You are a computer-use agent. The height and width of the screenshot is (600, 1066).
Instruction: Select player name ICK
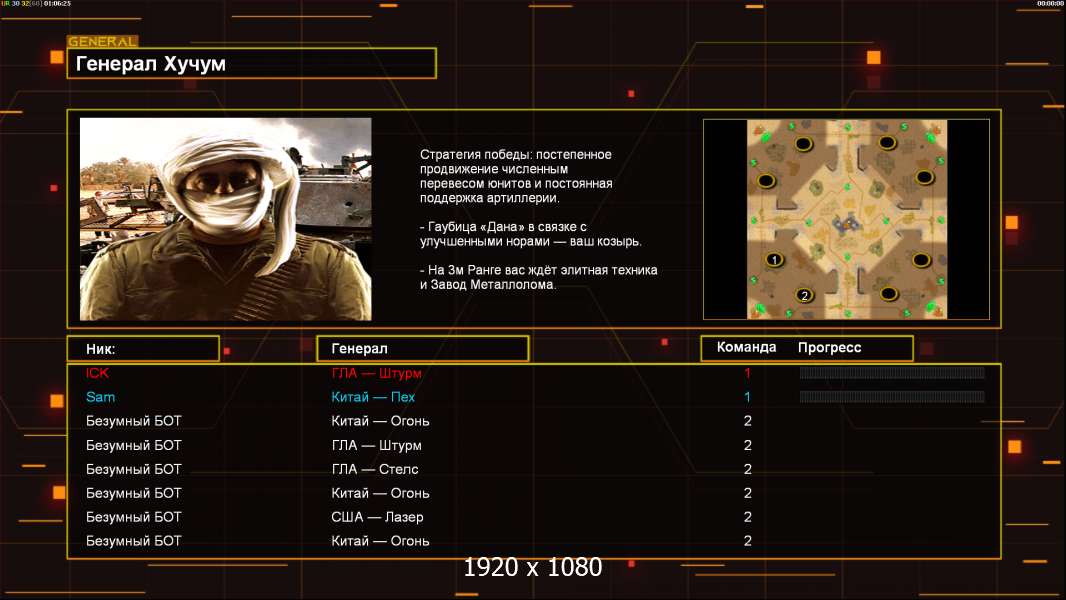[97, 373]
